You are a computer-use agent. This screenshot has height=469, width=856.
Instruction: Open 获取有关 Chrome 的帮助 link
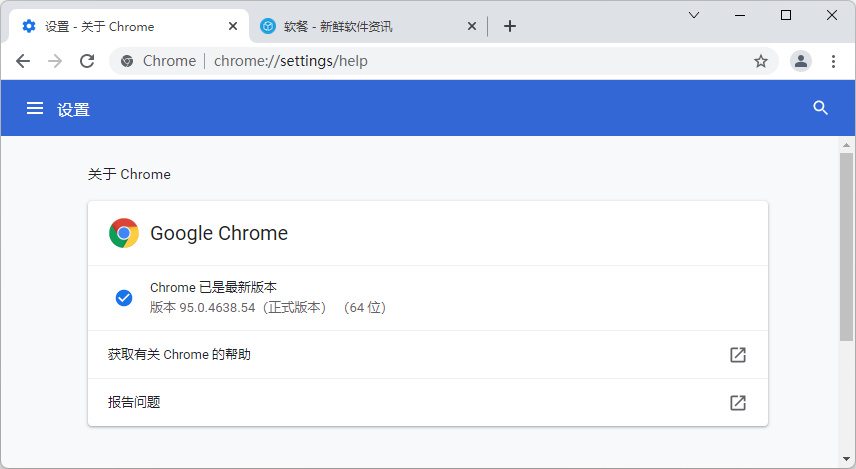coord(428,354)
